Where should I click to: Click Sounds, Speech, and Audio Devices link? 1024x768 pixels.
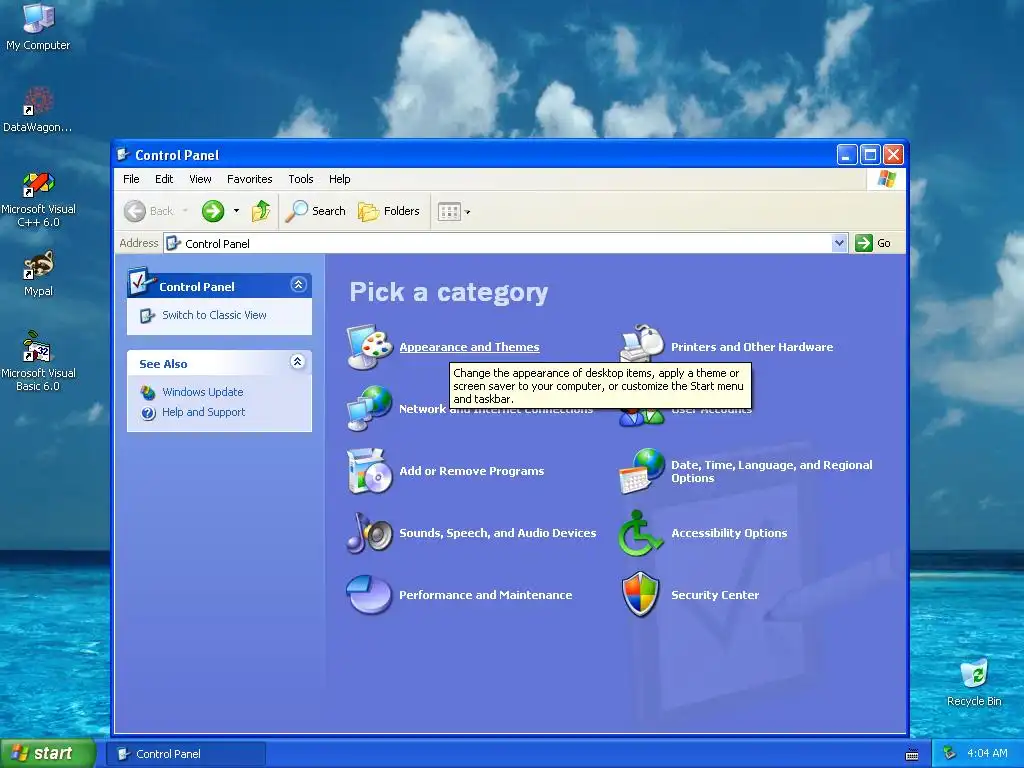498,533
